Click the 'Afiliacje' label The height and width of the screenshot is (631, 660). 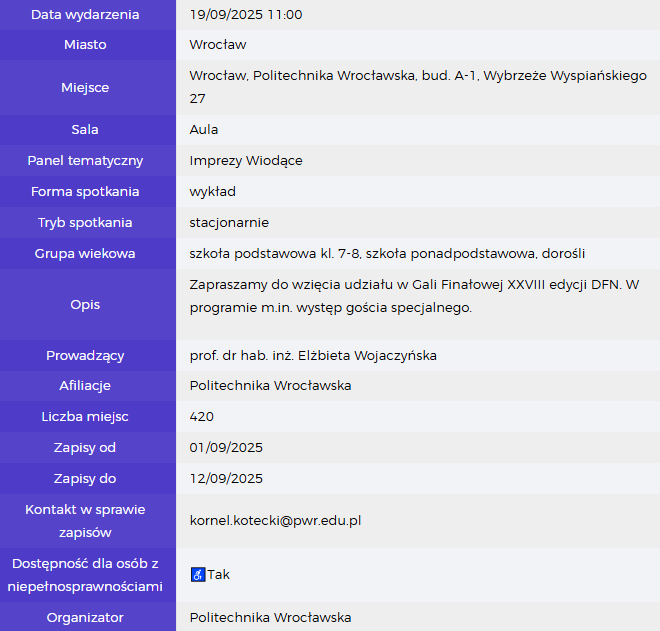[85, 386]
